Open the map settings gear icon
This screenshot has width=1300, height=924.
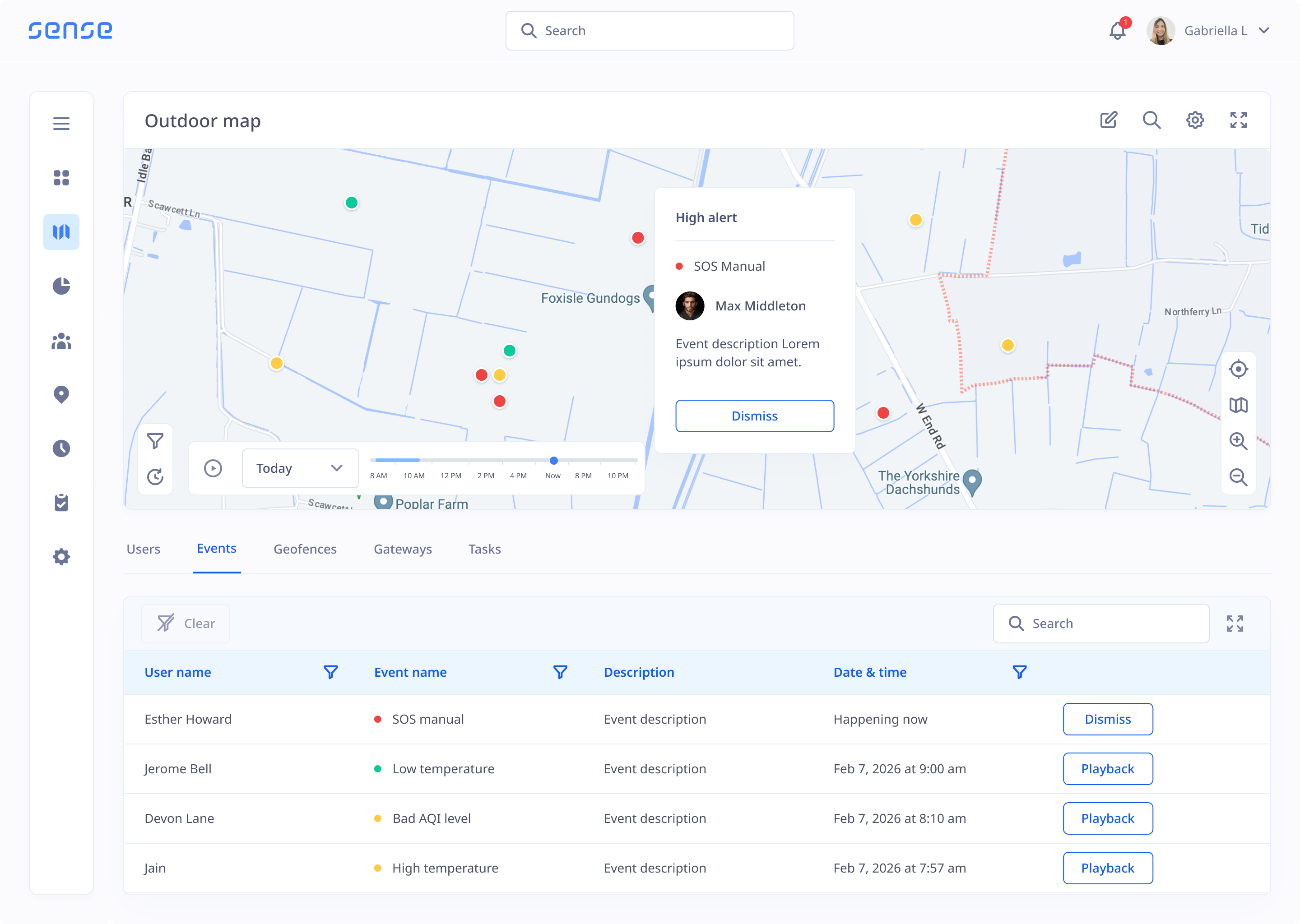click(x=1195, y=120)
